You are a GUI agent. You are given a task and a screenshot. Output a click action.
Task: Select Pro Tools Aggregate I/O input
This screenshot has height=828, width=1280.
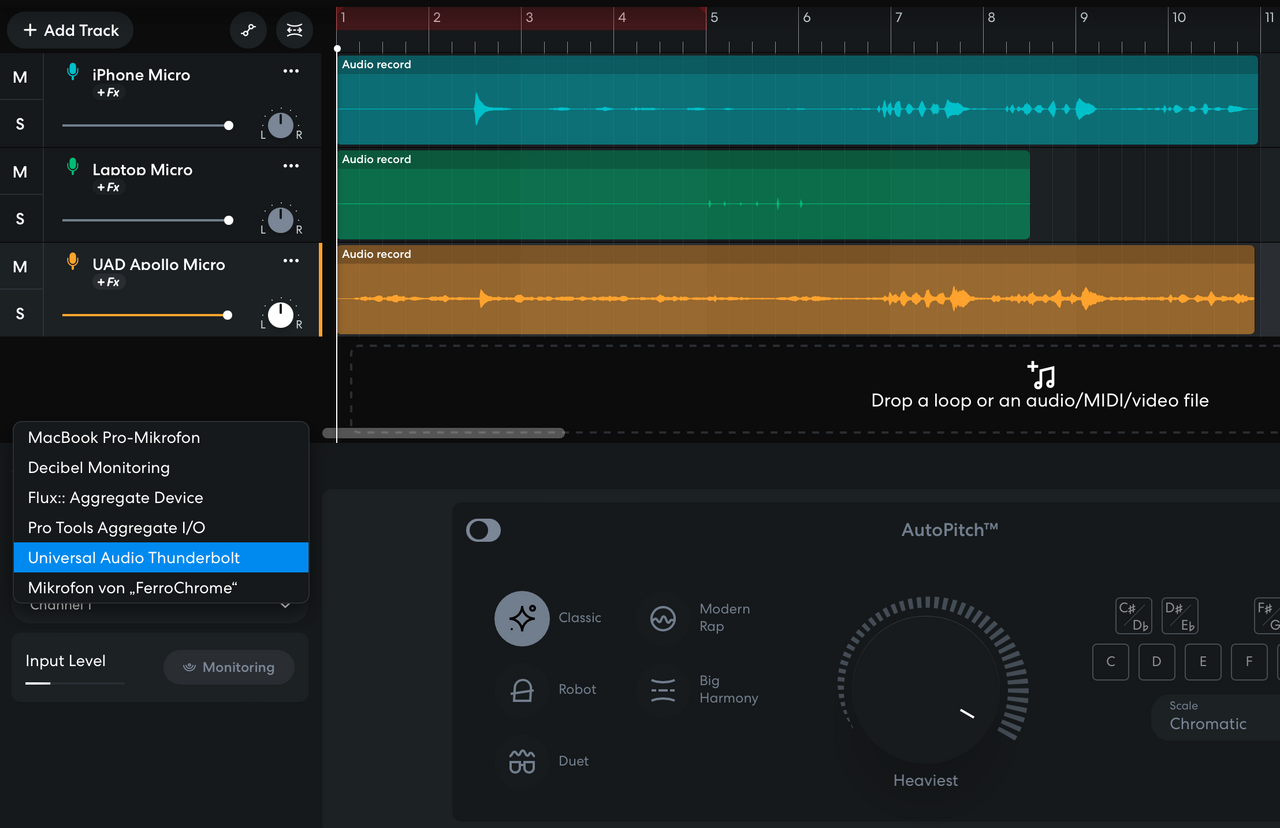pyautogui.click(x=161, y=528)
